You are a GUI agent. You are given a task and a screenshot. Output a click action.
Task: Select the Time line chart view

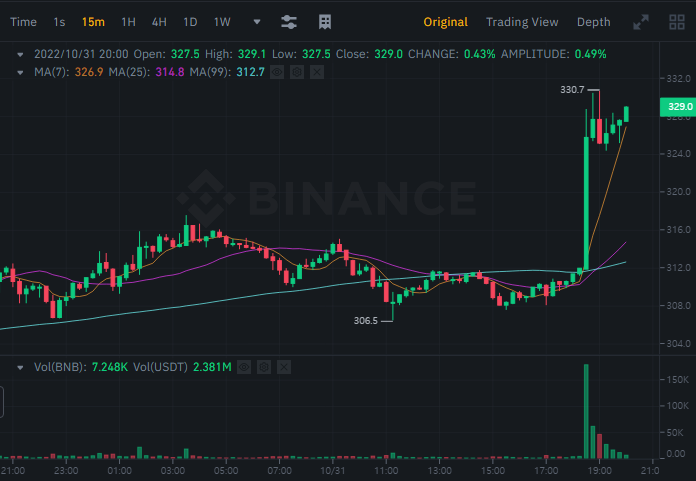coord(23,21)
